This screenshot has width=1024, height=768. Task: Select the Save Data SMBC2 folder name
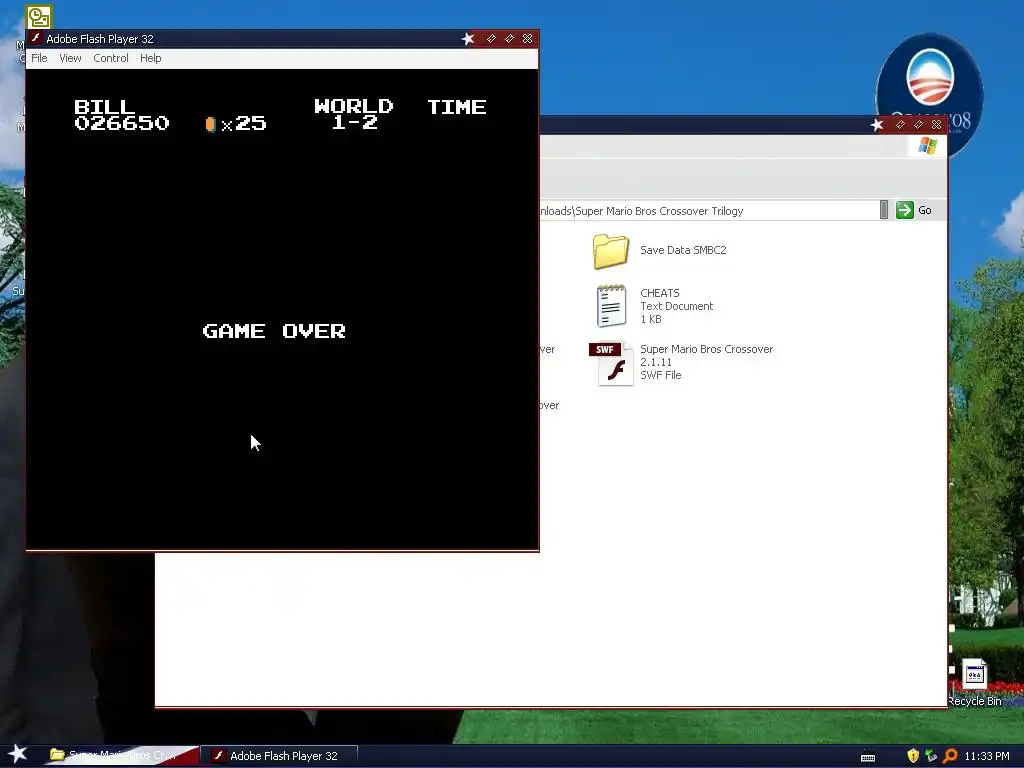(683, 250)
